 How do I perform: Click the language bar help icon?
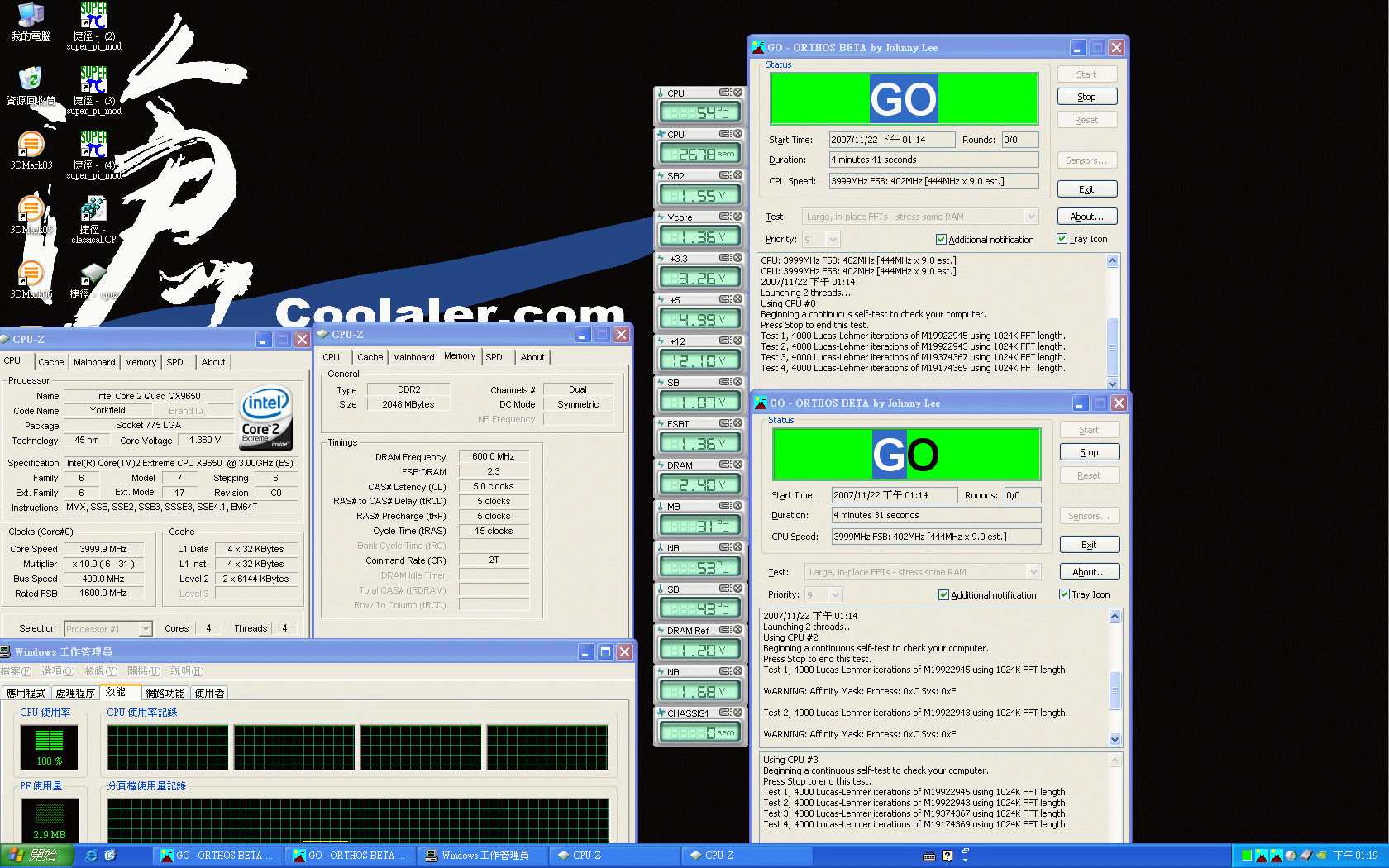[947, 856]
